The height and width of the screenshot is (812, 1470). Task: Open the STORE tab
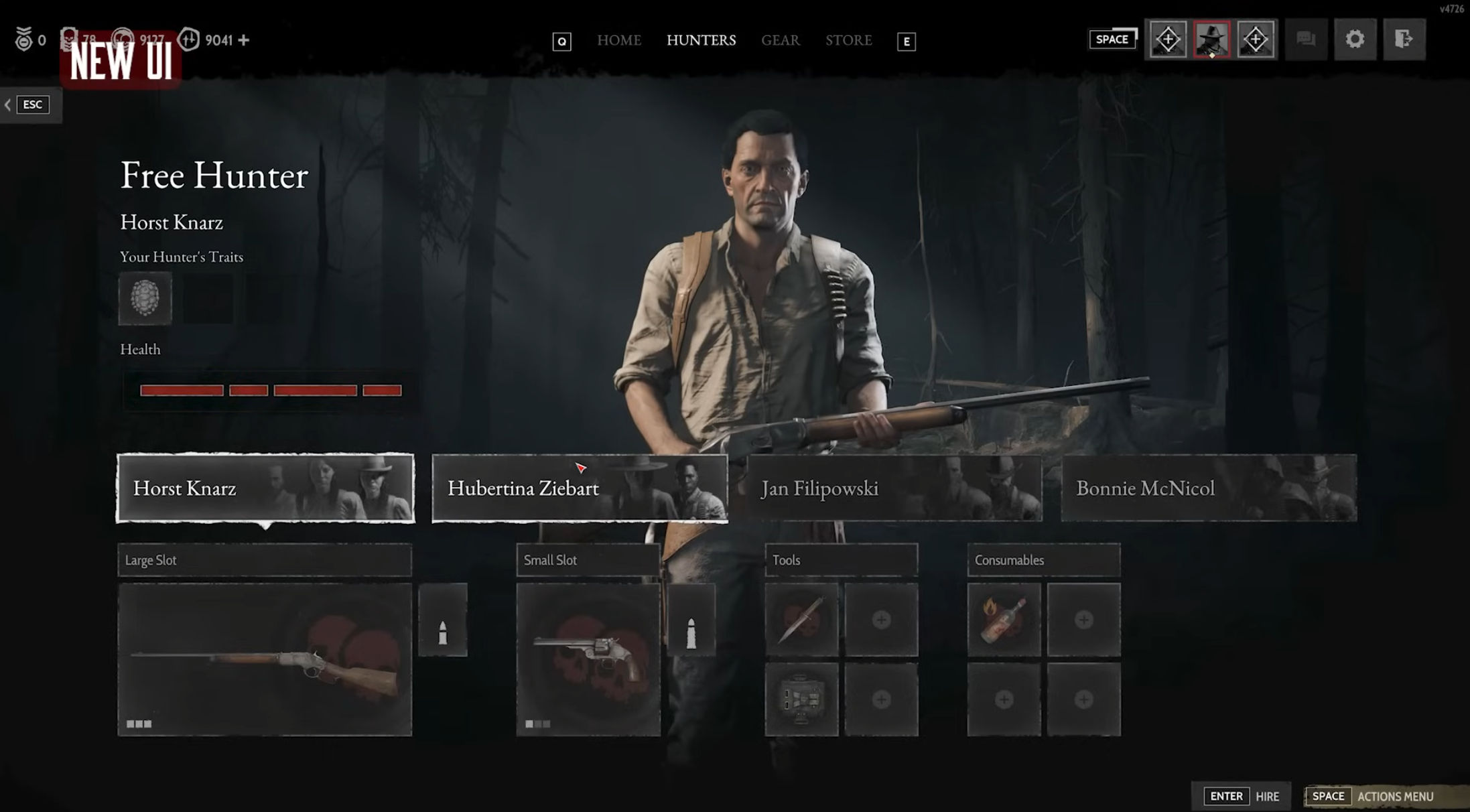(848, 40)
